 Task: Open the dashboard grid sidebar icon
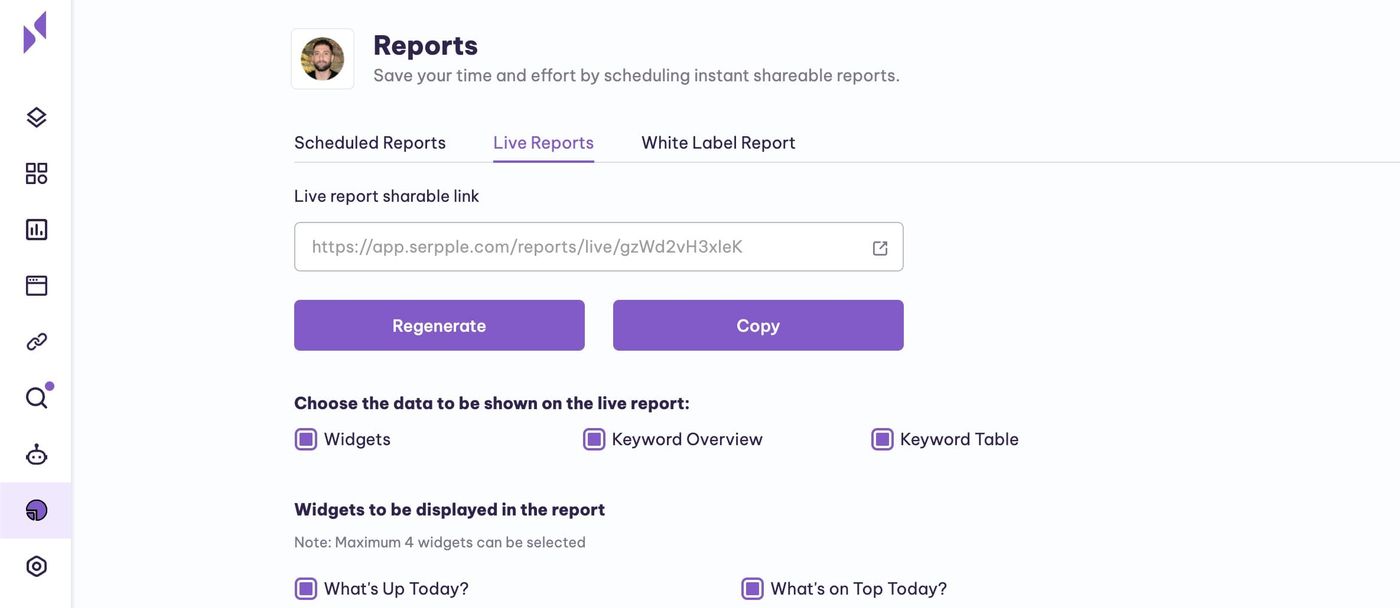coord(36,174)
